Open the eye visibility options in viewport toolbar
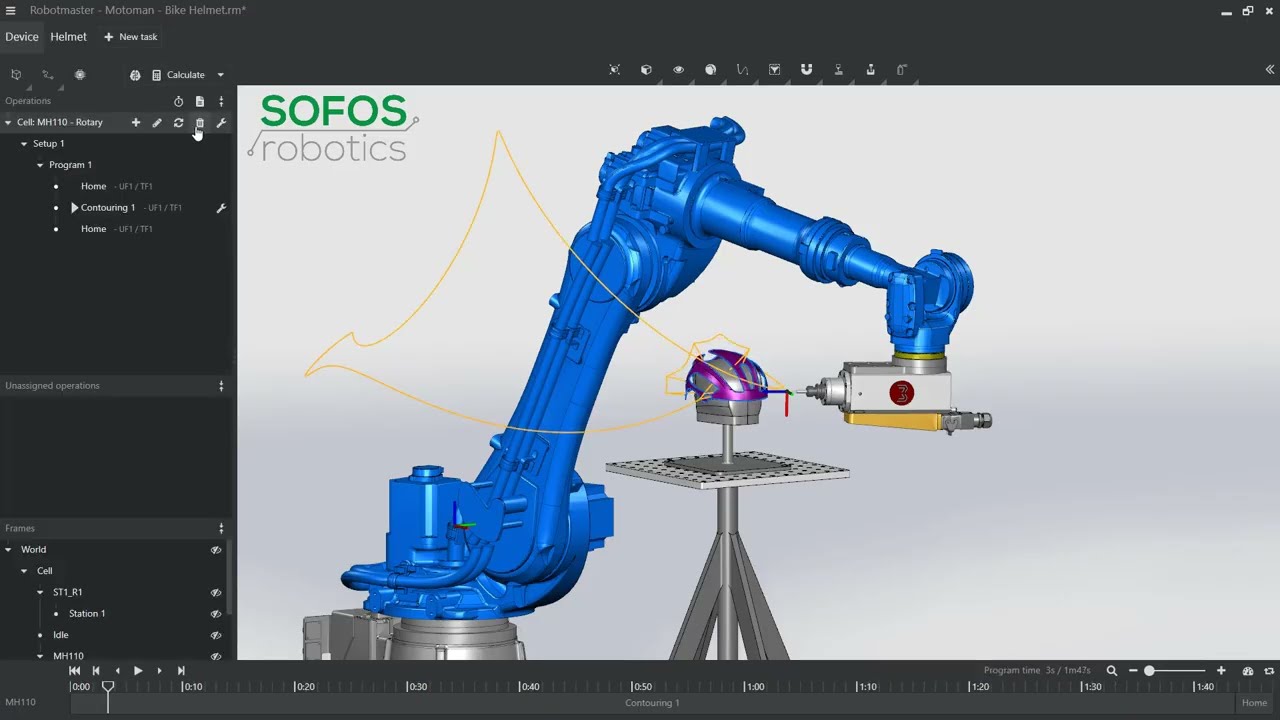The width and height of the screenshot is (1280, 720). coord(678,70)
